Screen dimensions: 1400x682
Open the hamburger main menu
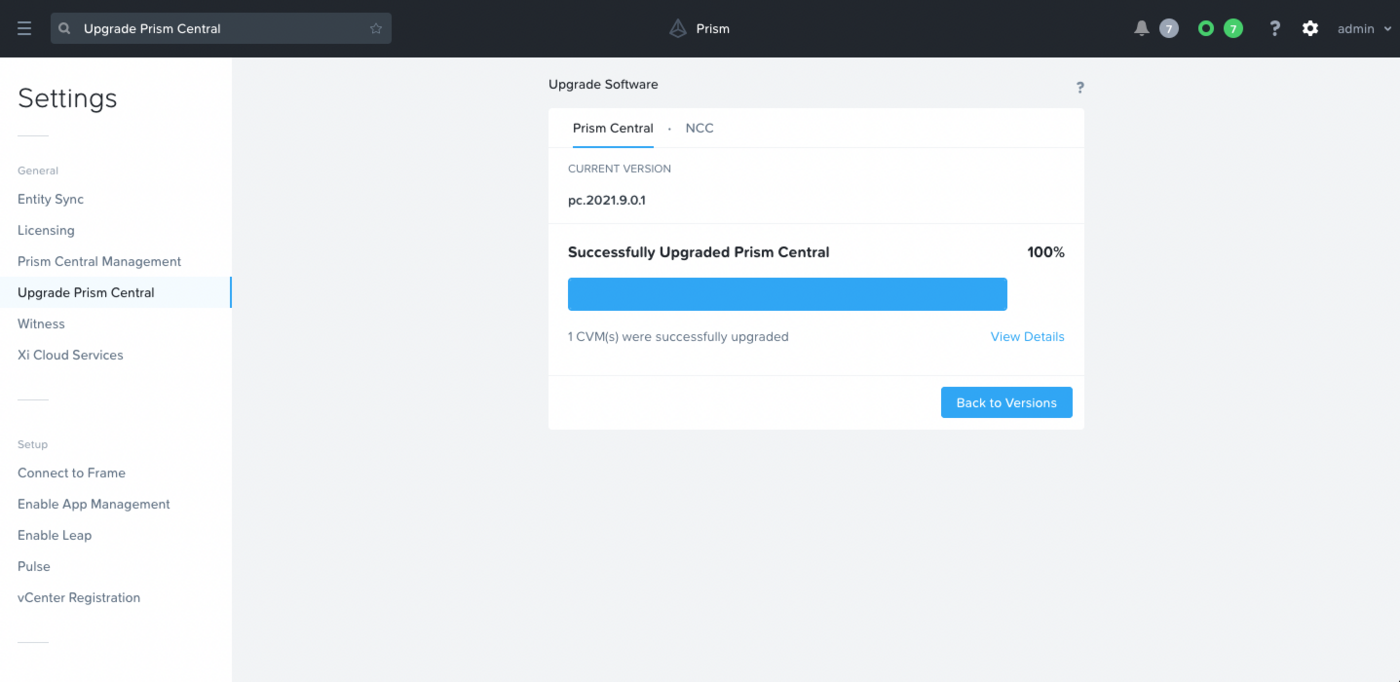coord(24,29)
